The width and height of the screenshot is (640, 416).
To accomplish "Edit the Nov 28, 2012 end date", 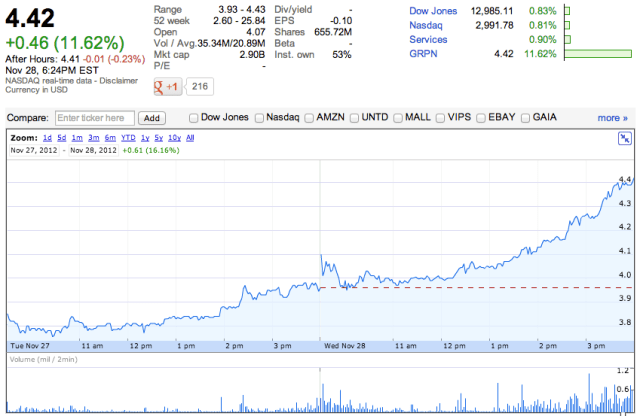I will (x=93, y=150).
